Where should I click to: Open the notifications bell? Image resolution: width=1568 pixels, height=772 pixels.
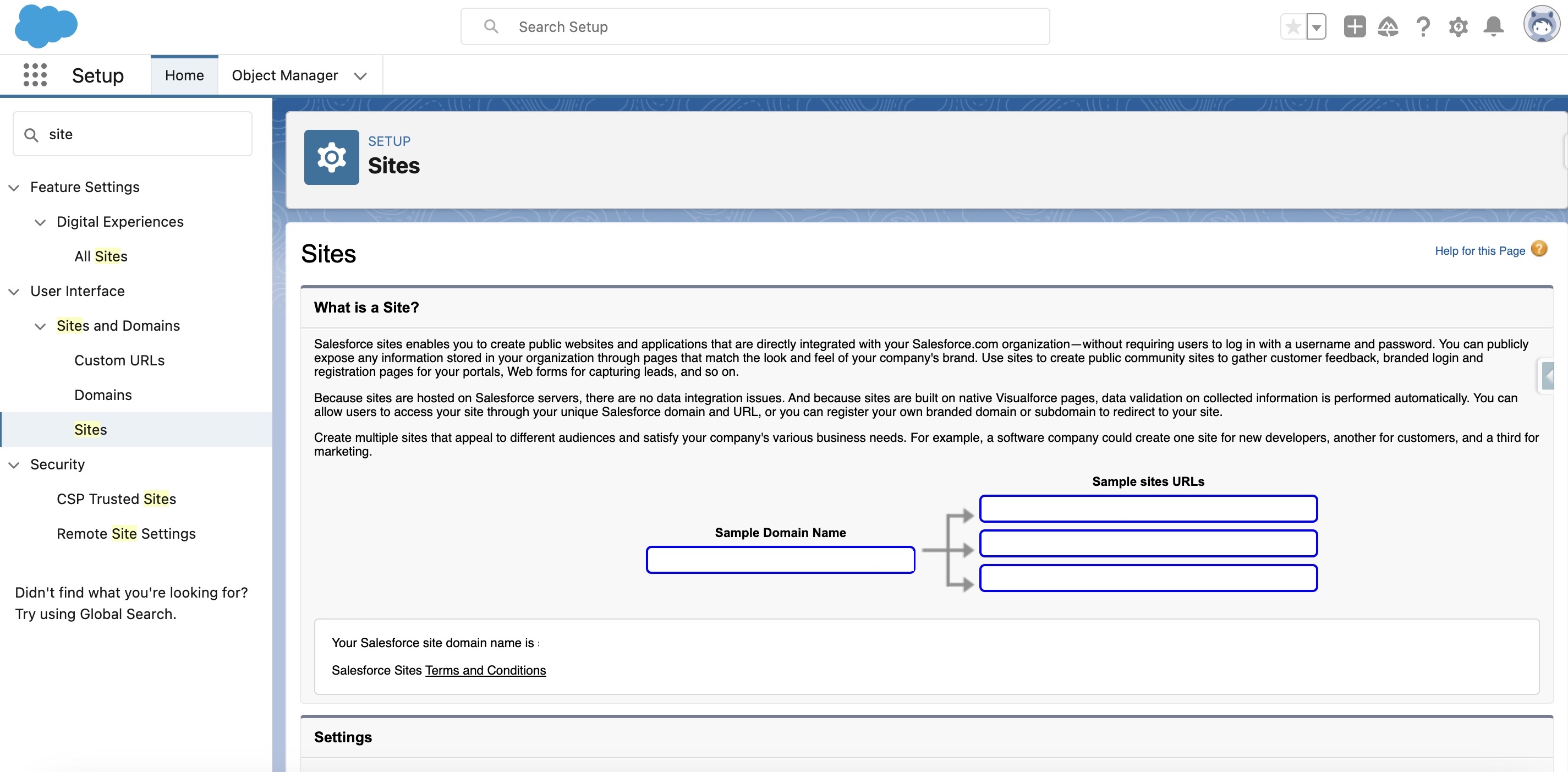click(x=1493, y=27)
